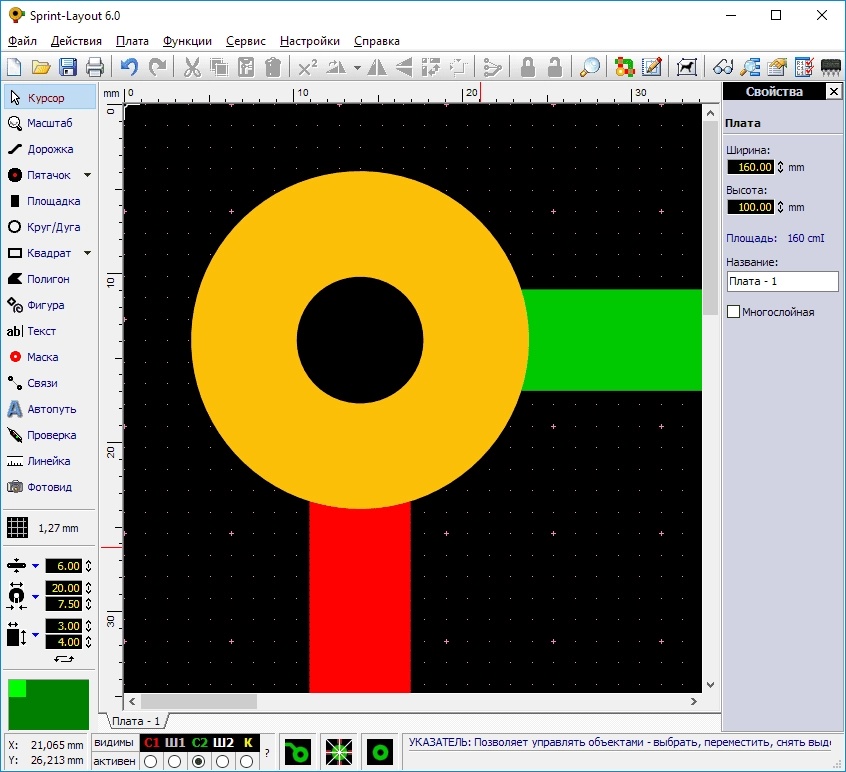
Task: Enable the Многослойная checkbox
Action: (733, 312)
